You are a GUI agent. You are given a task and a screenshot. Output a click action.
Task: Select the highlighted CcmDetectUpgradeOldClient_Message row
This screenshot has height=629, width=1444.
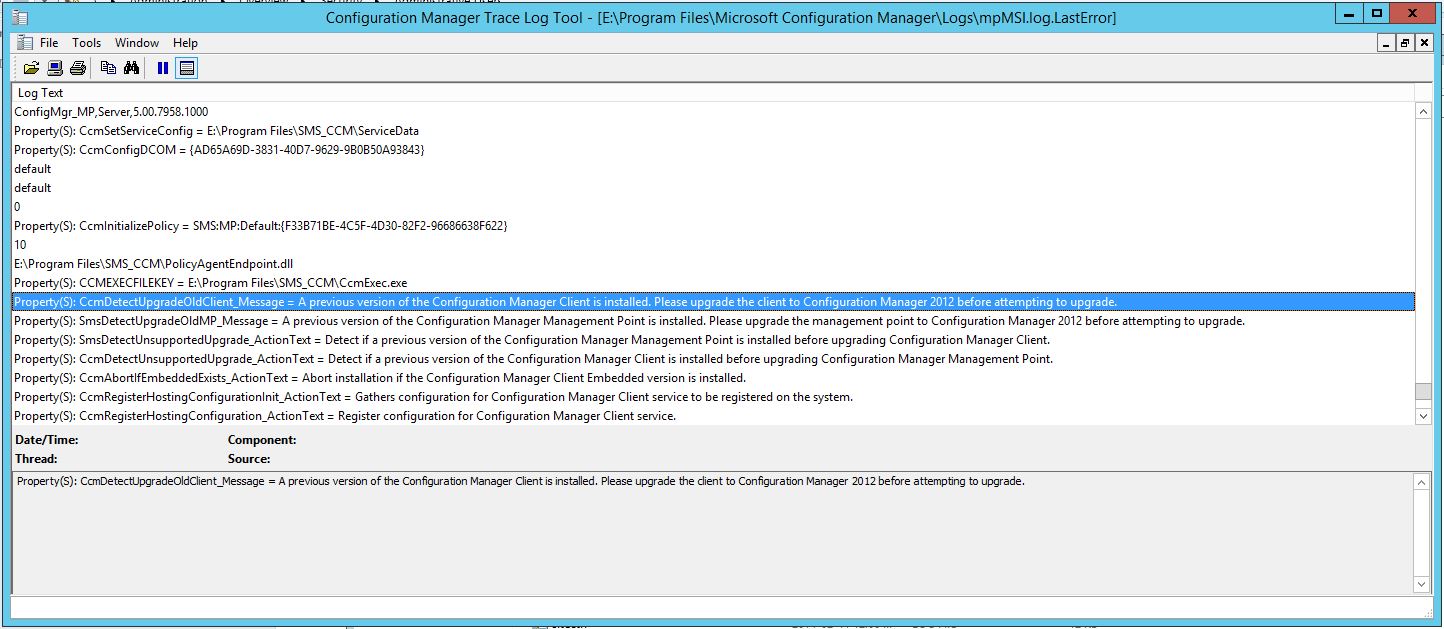[x=713, y=302]
